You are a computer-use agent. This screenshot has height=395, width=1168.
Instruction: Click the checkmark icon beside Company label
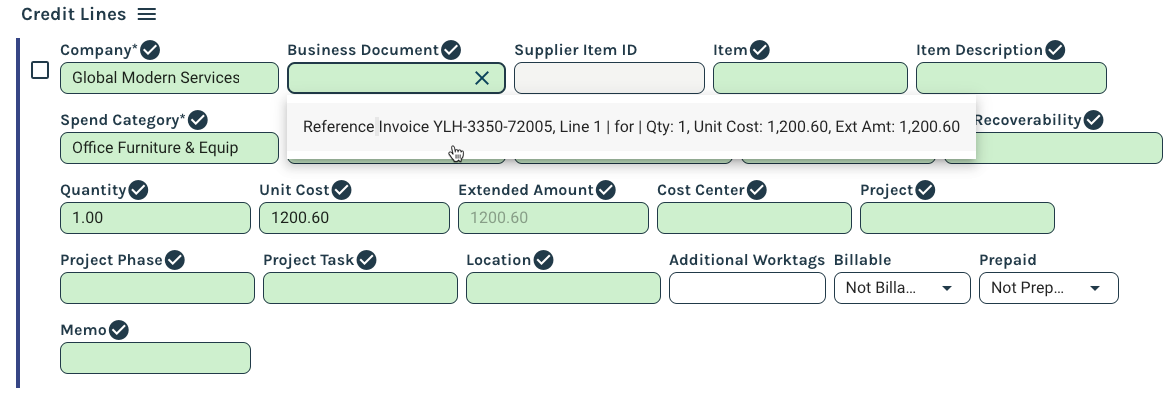[150, 50]
